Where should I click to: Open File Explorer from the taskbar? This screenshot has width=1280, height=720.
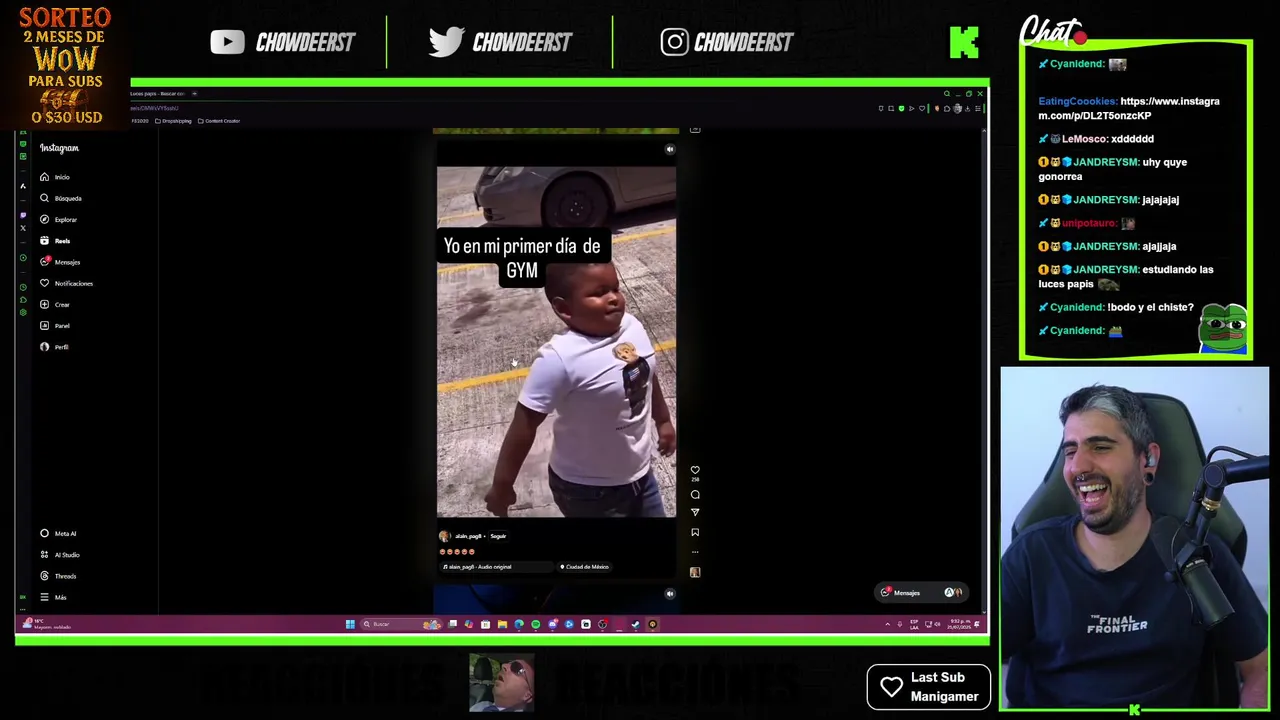pos(502,624)
